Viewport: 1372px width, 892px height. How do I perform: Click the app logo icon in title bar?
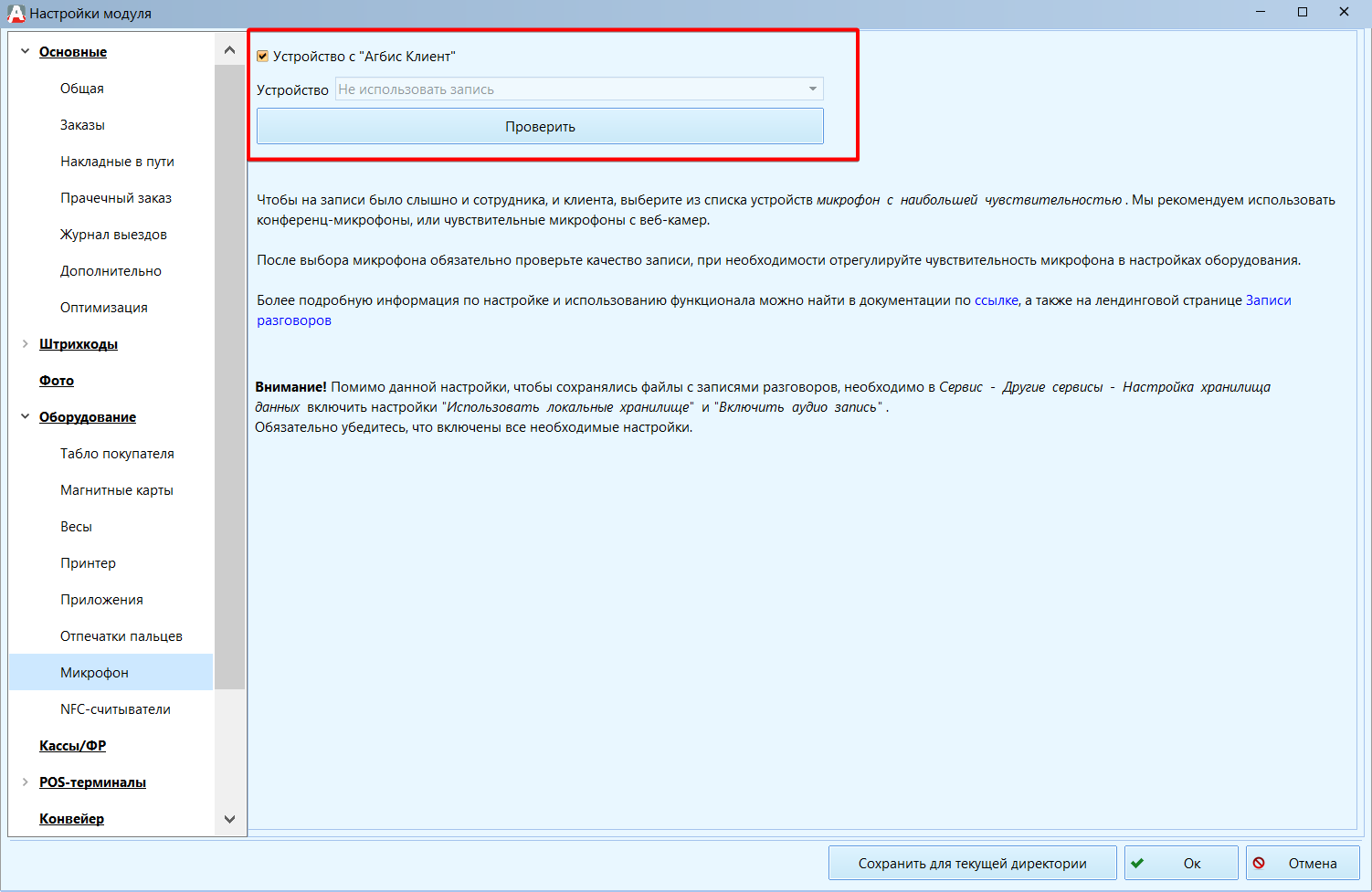(16, 13)
